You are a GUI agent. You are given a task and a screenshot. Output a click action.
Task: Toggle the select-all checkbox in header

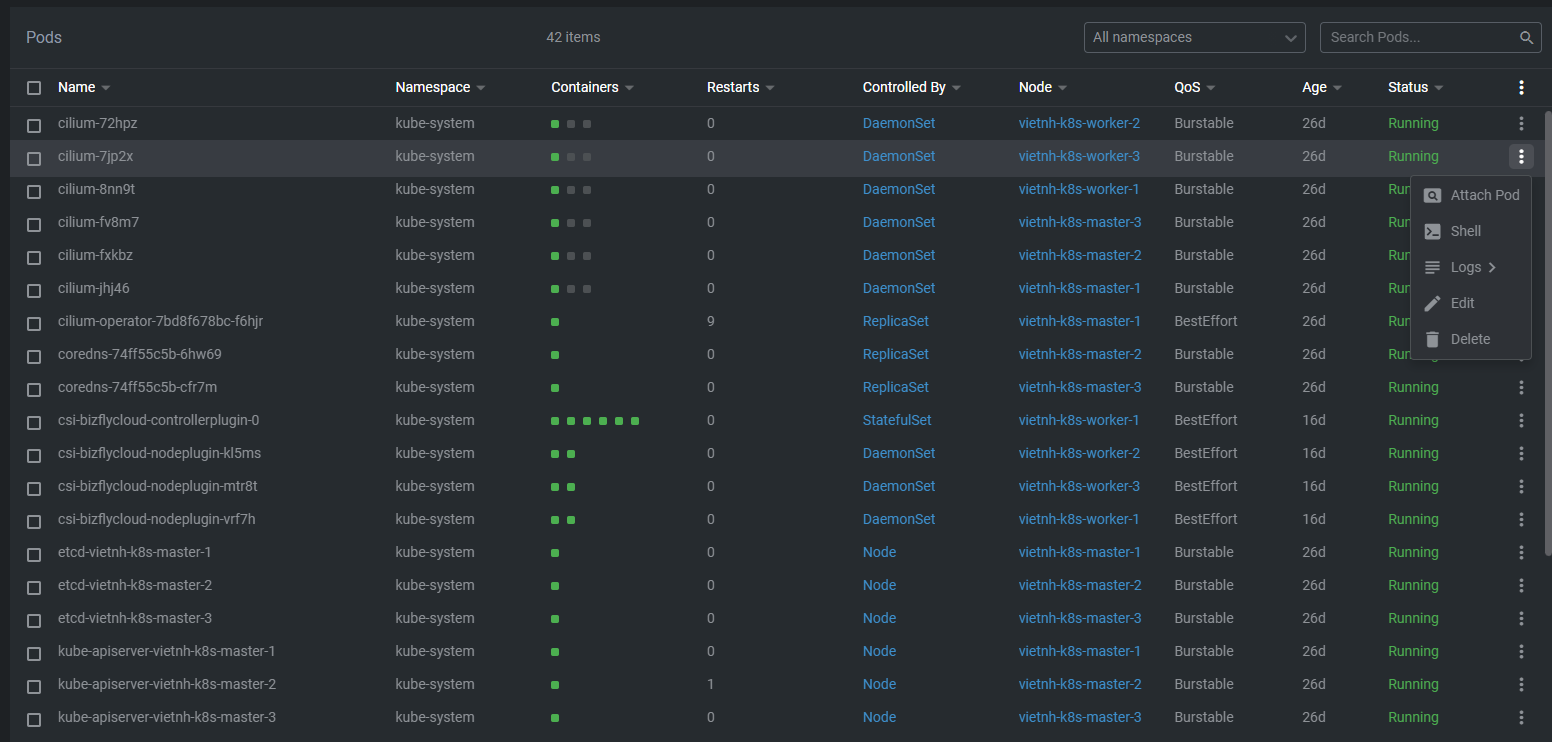pos(34,88)
